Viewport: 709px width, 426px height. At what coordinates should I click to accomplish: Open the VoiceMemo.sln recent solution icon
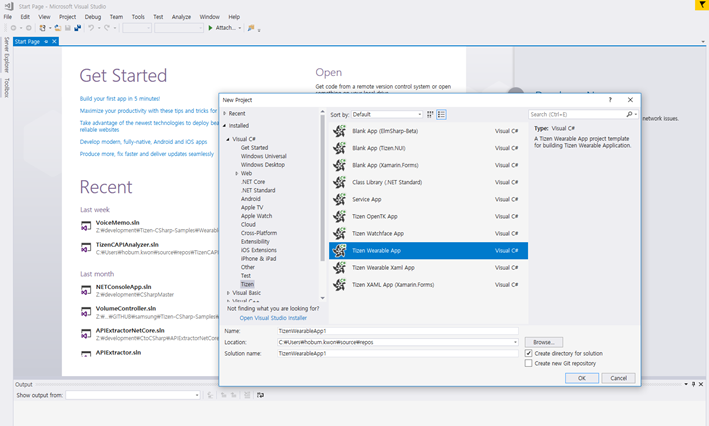(x=87, y=225)
